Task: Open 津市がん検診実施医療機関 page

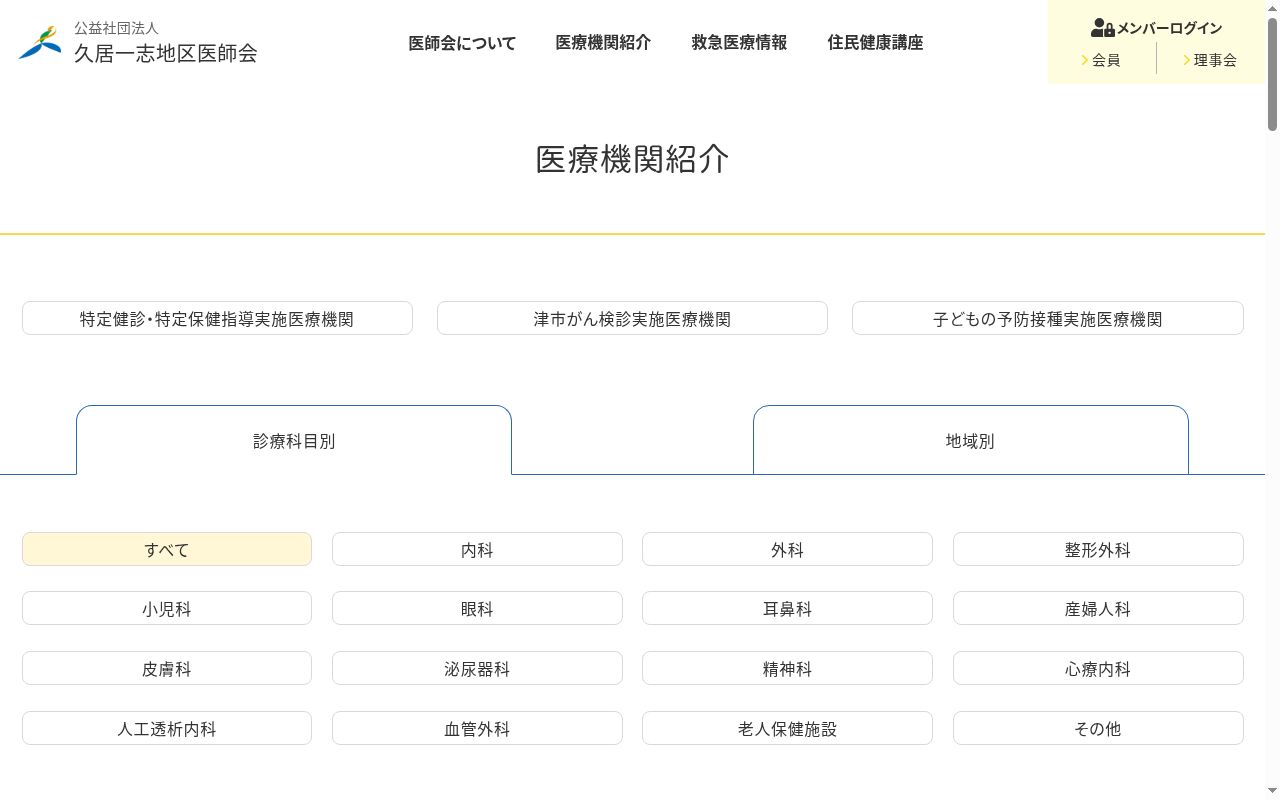Action: (x=632, y=318)
